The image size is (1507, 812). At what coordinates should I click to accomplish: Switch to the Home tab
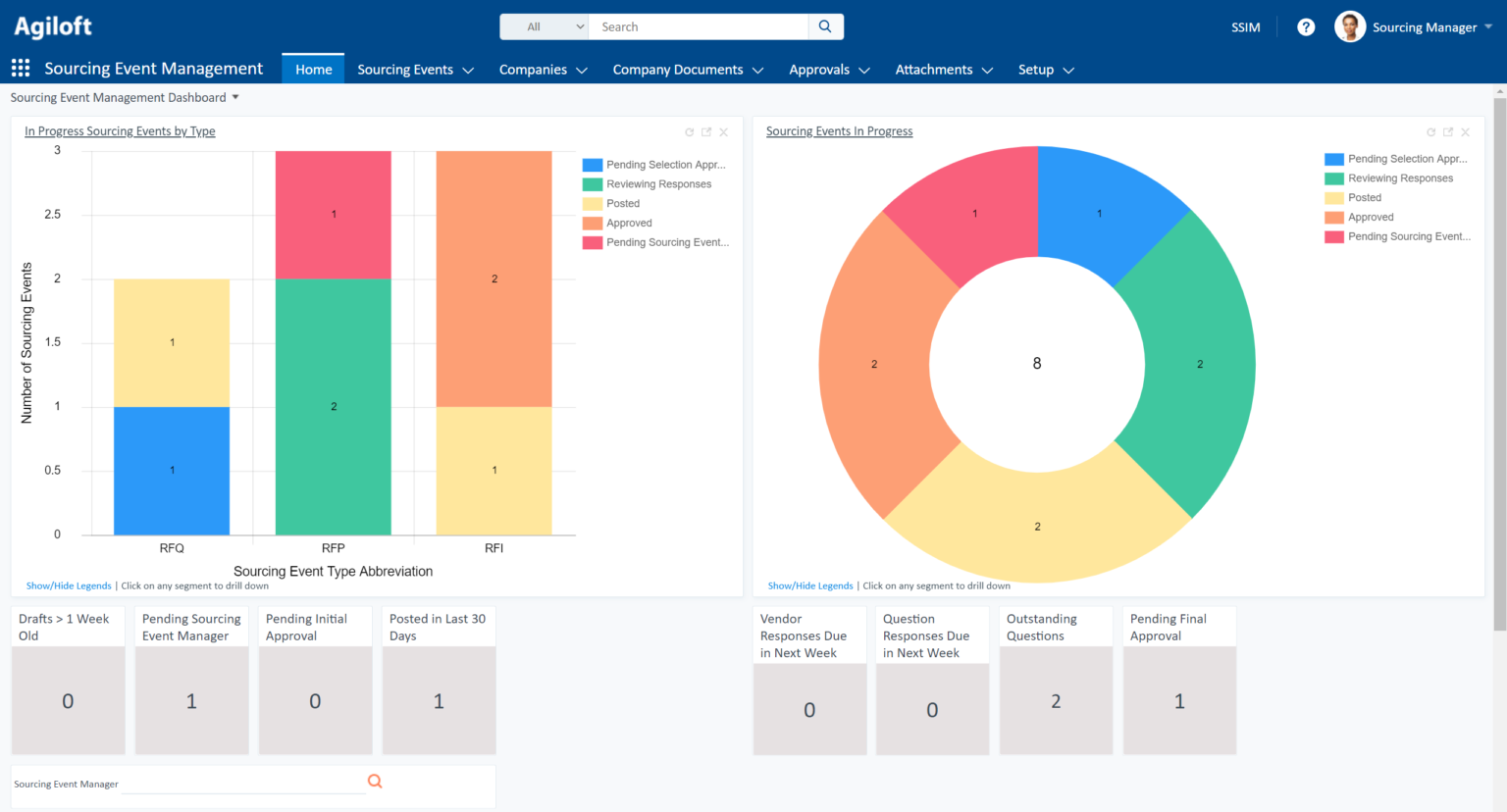313,69
